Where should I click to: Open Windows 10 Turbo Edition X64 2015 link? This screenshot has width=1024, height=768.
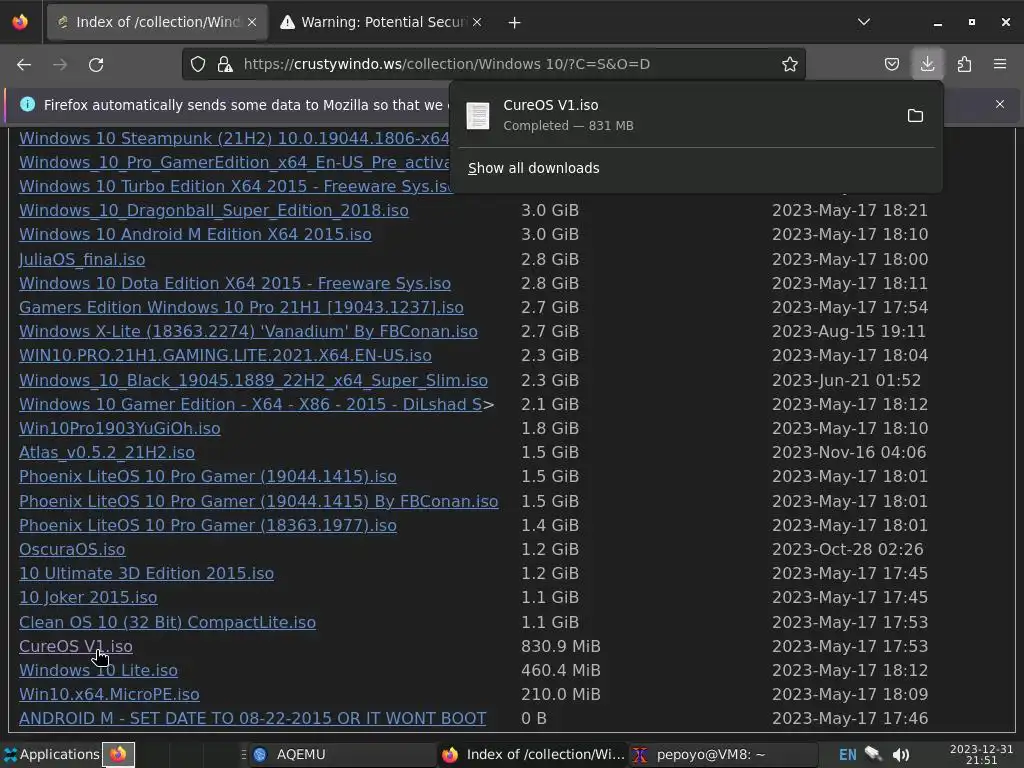click(235, 186)
